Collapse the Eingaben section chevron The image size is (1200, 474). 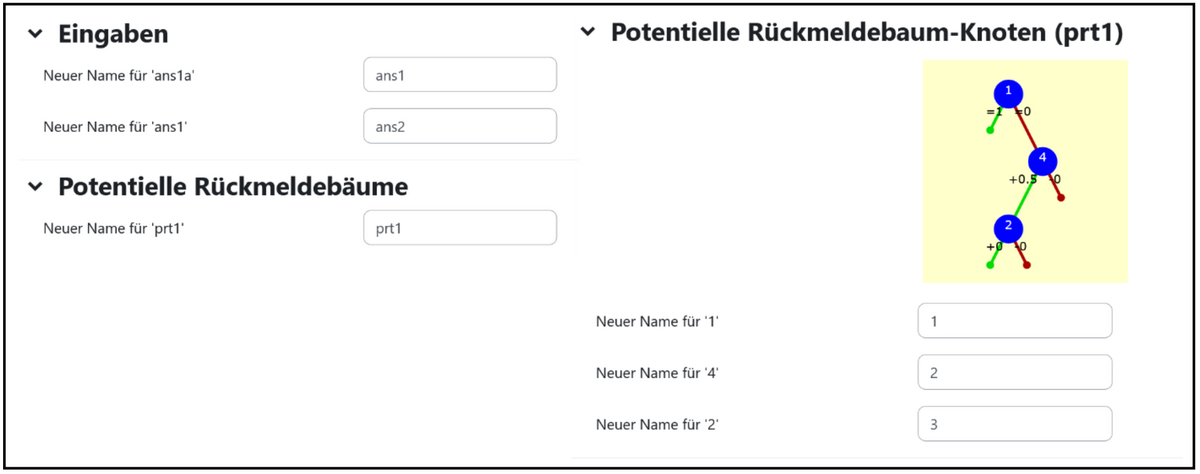point(36,34)
